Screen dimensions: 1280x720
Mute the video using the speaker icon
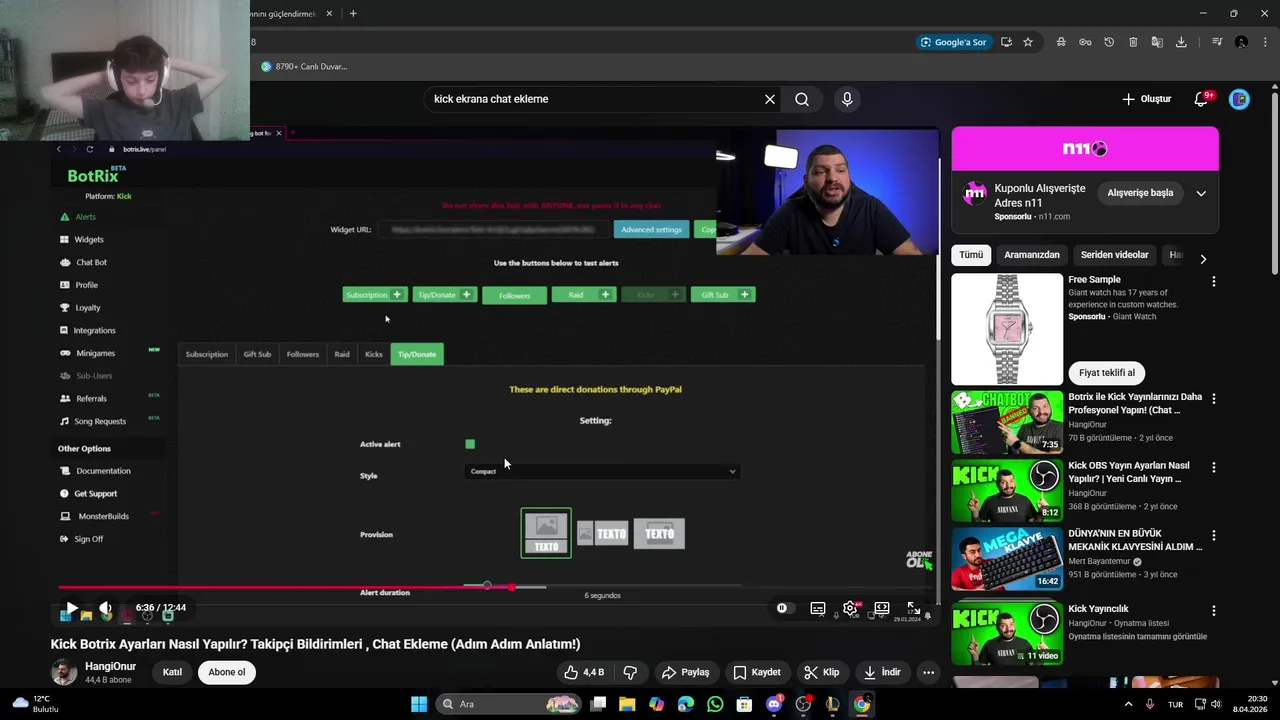tap(105, 608)
